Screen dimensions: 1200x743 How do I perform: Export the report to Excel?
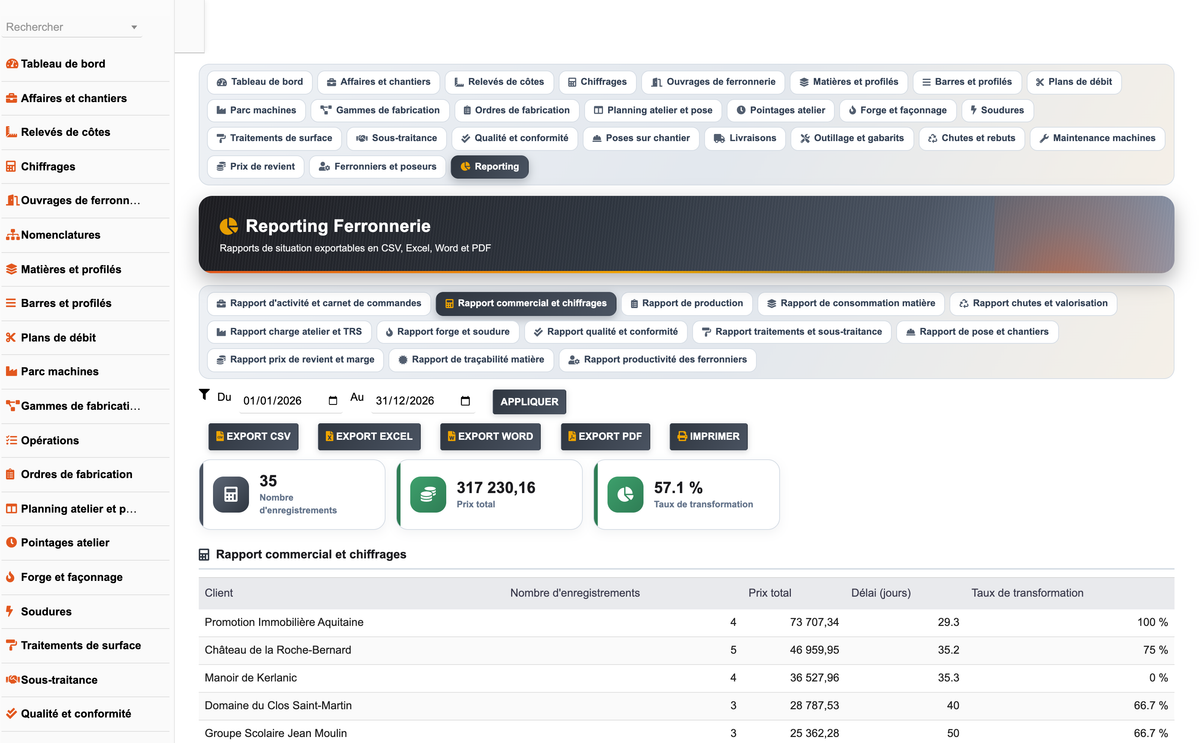coord(369,437)
